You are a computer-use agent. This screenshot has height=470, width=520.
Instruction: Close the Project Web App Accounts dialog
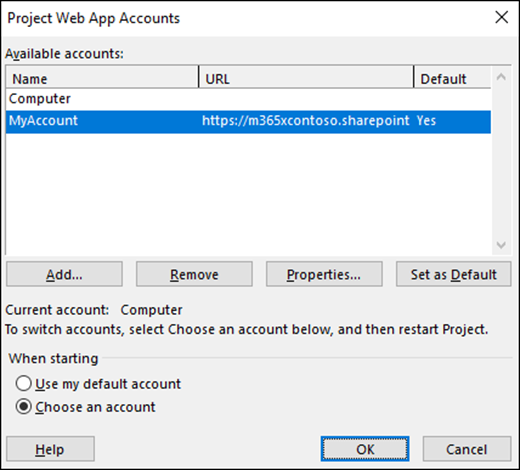502,17
